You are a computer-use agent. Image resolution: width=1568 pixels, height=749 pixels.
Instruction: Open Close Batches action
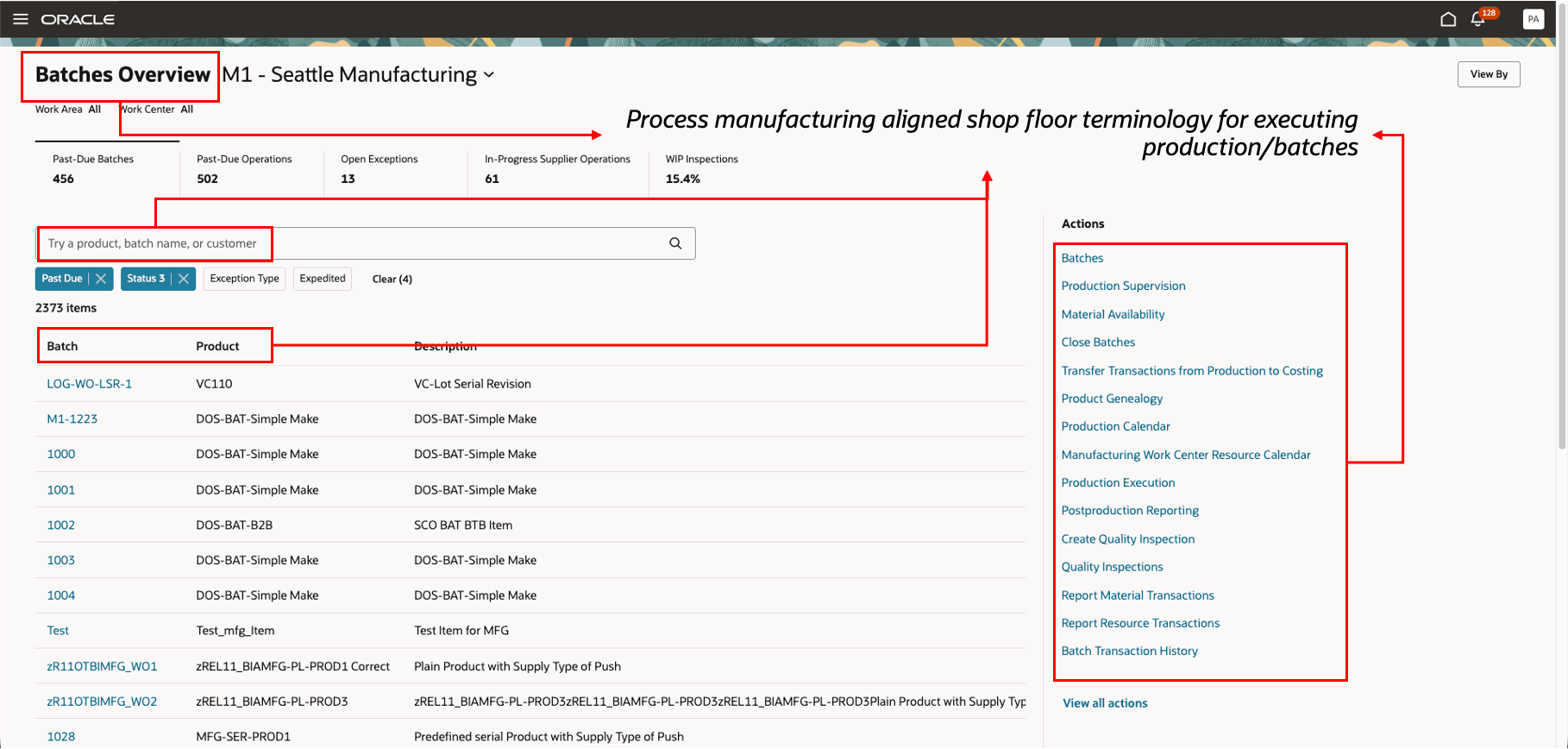tap(1098, 343)
